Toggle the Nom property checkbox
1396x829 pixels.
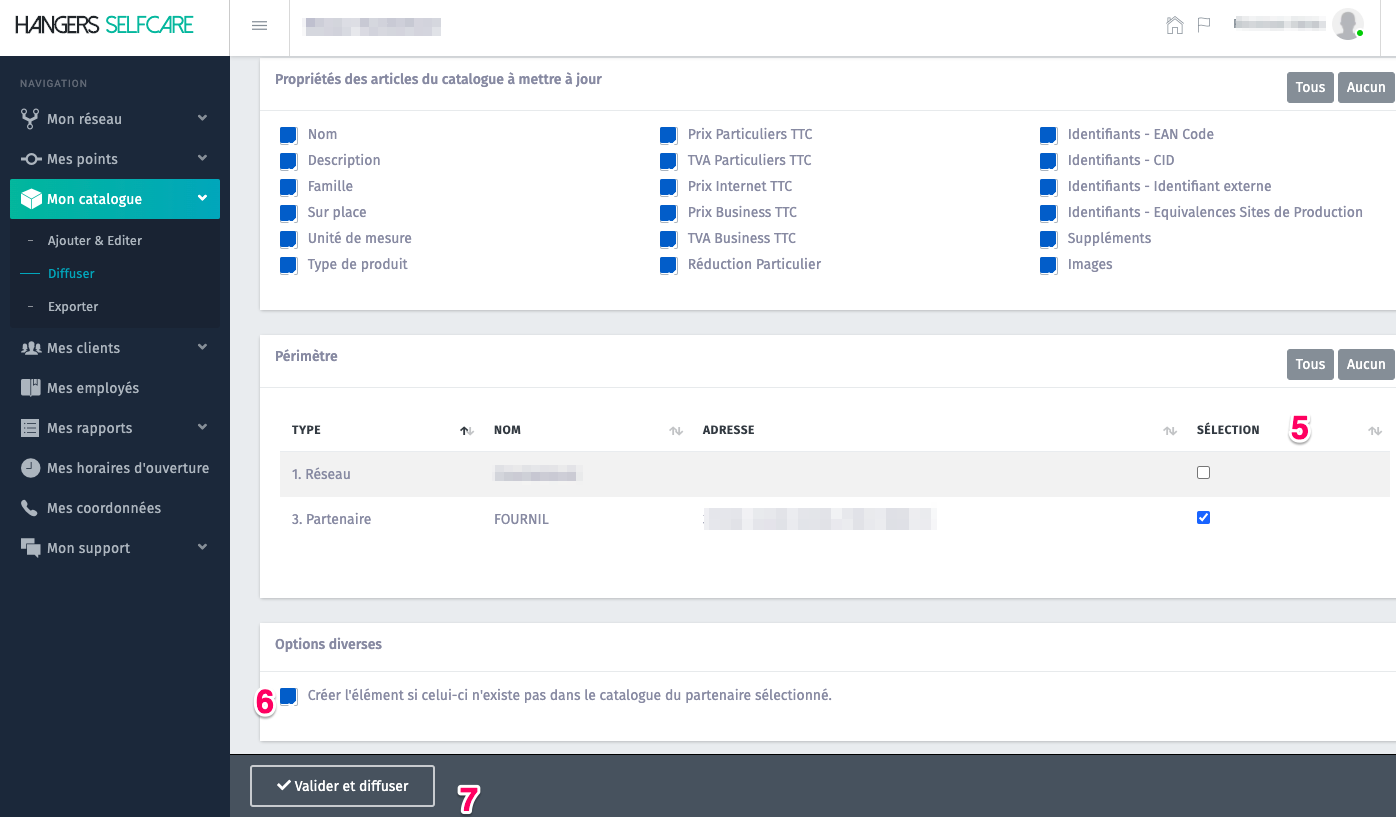point(288,135)
